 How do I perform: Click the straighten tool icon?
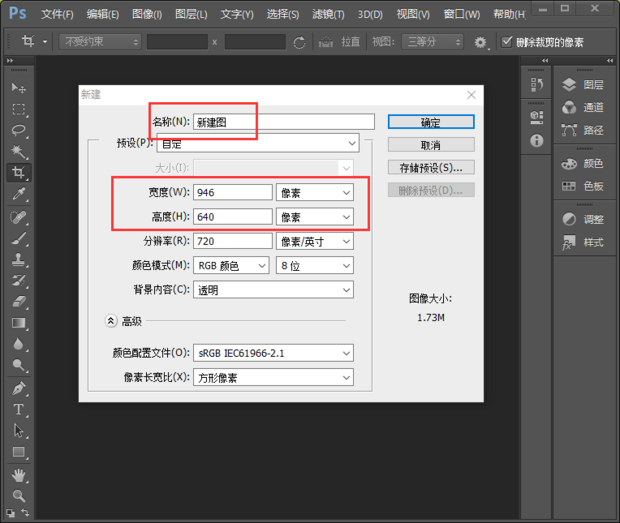tap(325, 42)
